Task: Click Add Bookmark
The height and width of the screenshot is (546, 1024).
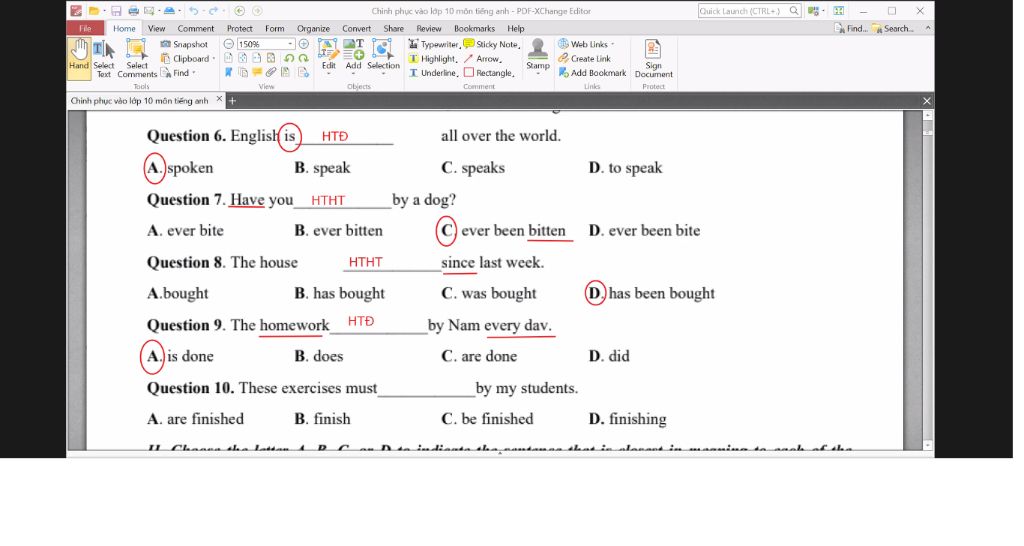Action: click(592, 73)
